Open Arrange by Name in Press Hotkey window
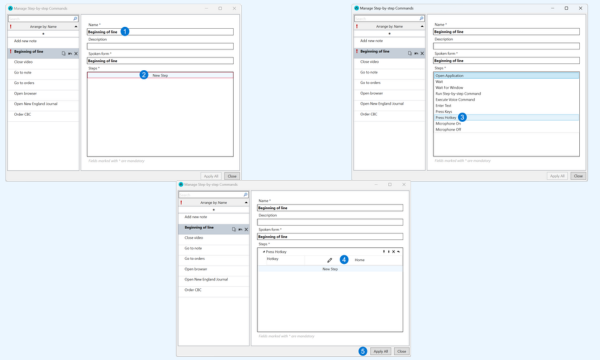This screenshot has width=600, height=360. (x=214, y=202)
